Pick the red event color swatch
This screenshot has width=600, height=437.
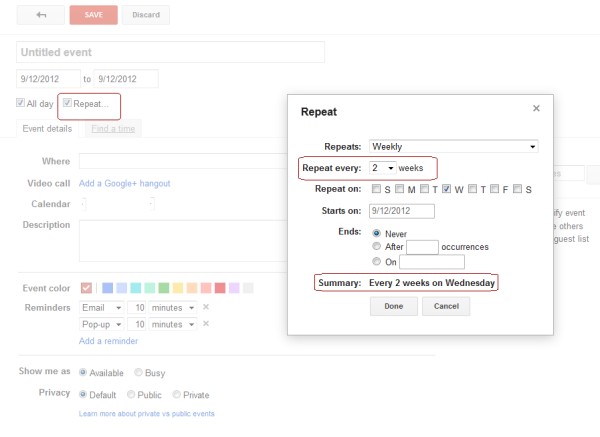coord(220,288)
